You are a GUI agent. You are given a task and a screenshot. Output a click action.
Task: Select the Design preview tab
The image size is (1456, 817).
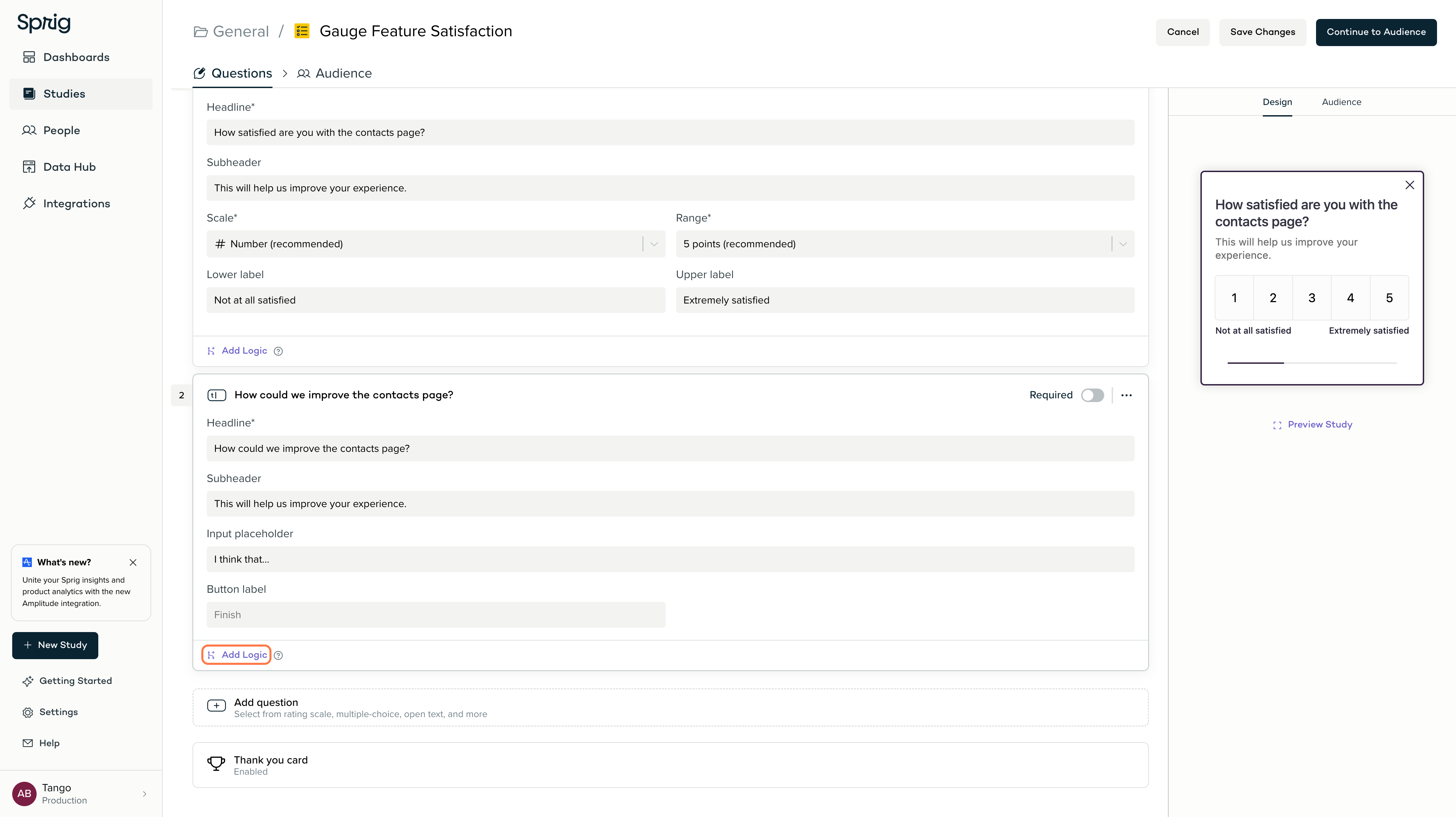[1277, 102]
